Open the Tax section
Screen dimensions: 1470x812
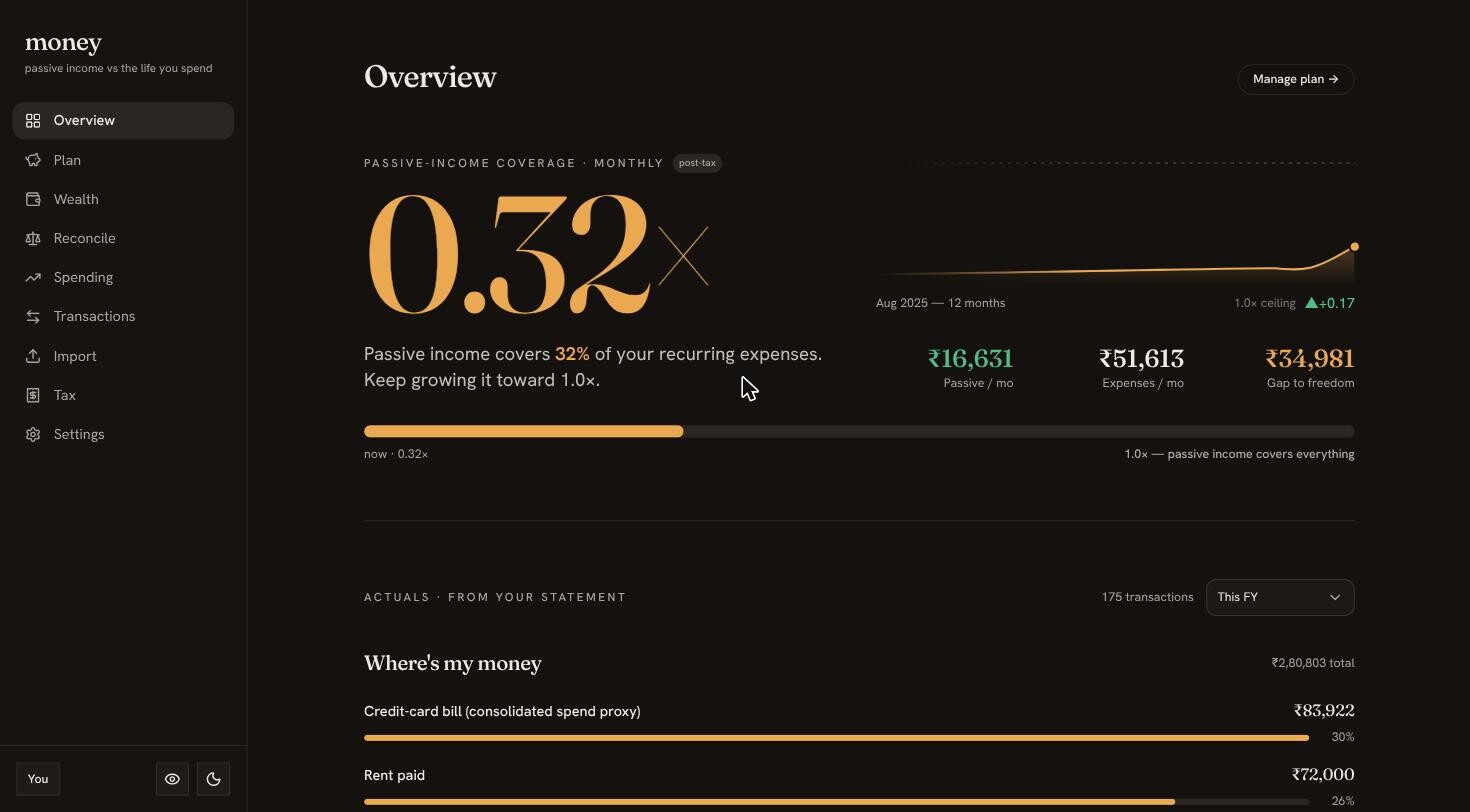coord(123,395)
